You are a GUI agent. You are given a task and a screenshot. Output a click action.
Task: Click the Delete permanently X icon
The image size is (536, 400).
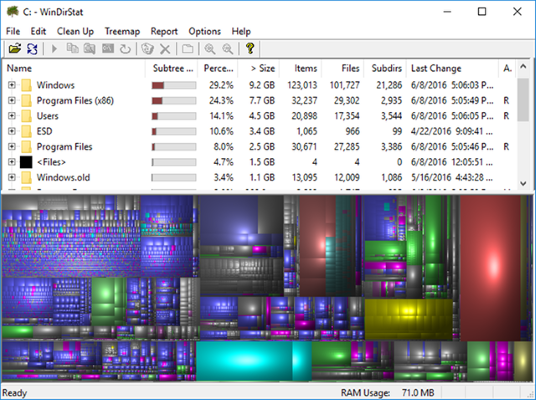(165, 49)
